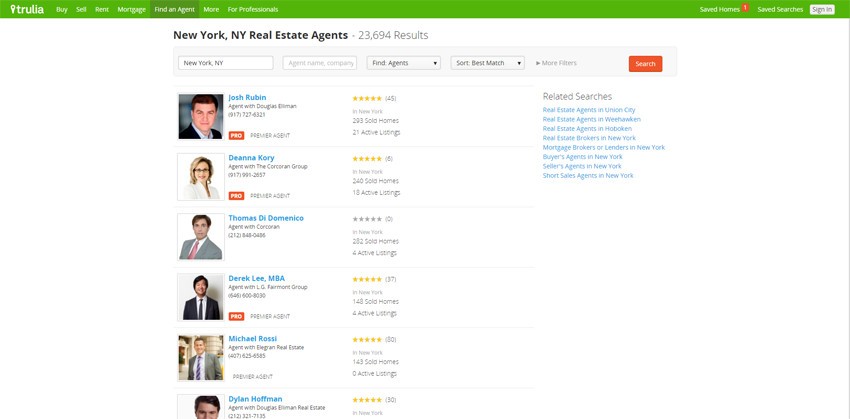Click "148 Sold Homes" text
850x419 pixels.
(x=375, y=301)
